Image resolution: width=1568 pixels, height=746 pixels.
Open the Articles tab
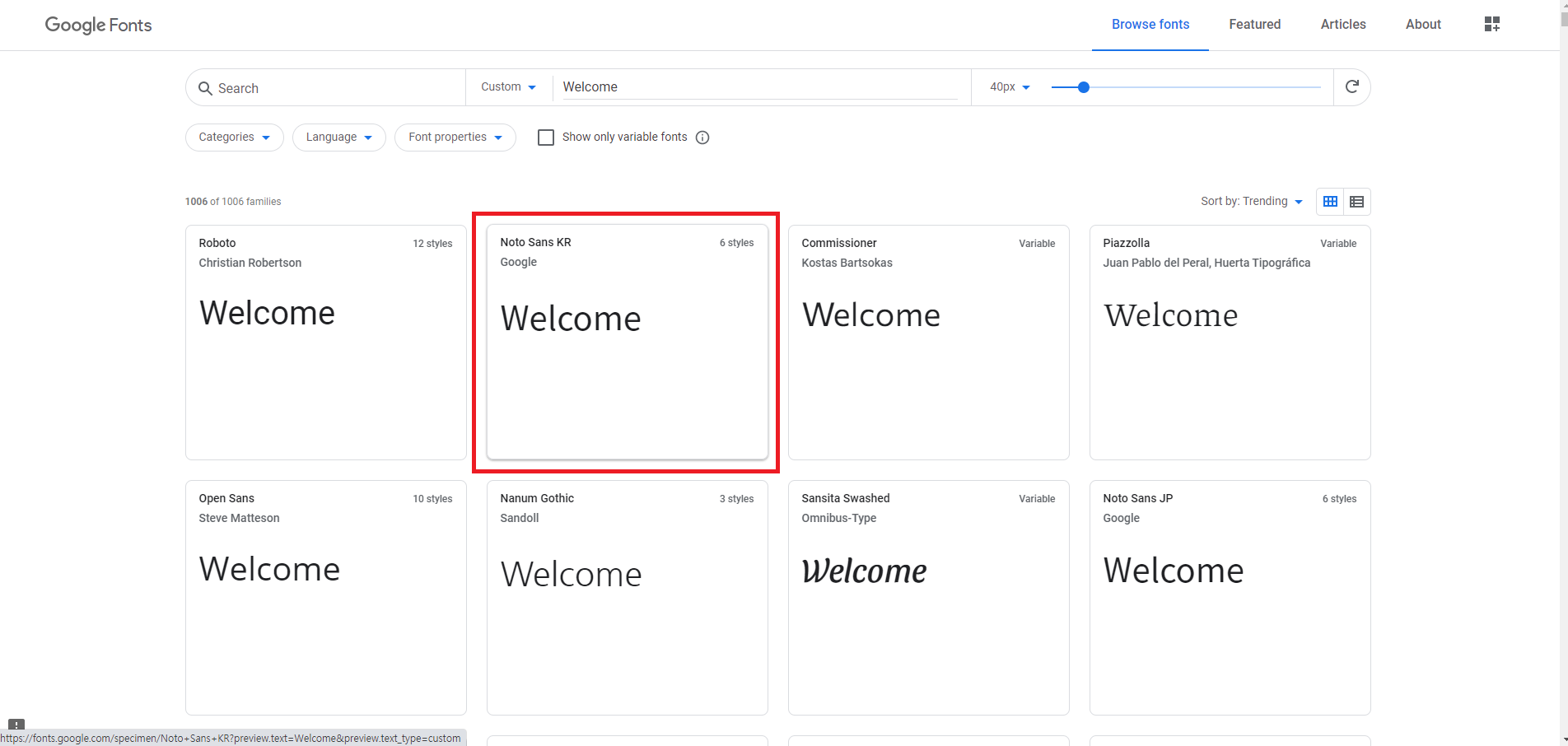click(x=1343, y=25)
